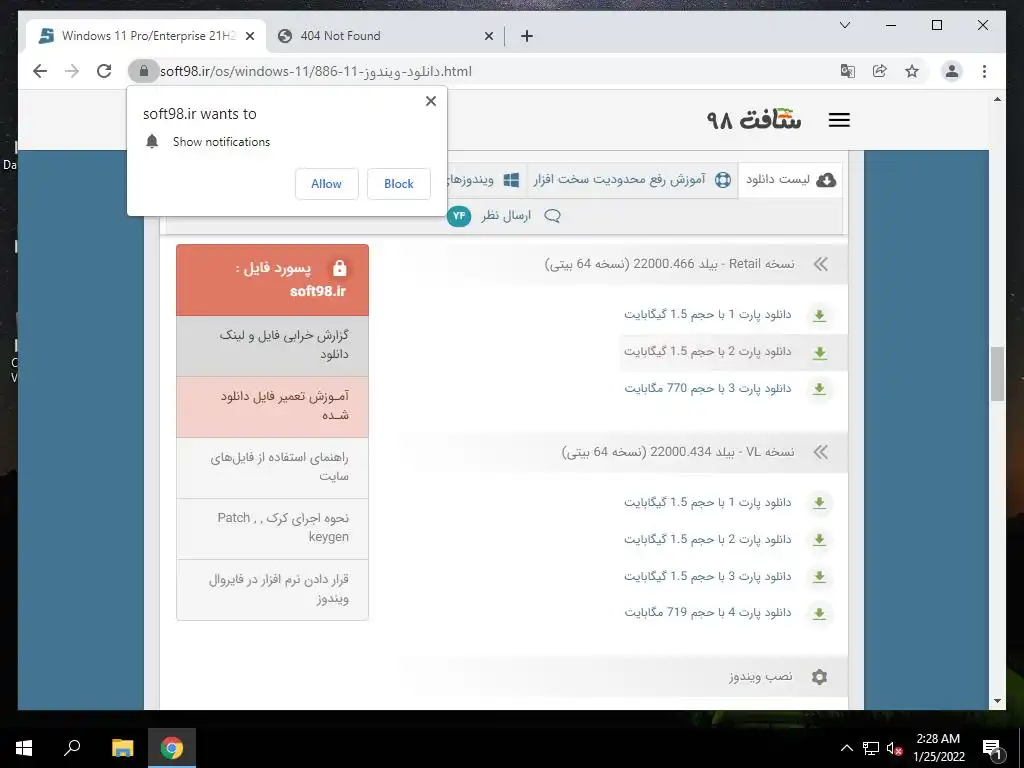Close the 404 Not Found tab
The image size is (1024, 768).
488,37
